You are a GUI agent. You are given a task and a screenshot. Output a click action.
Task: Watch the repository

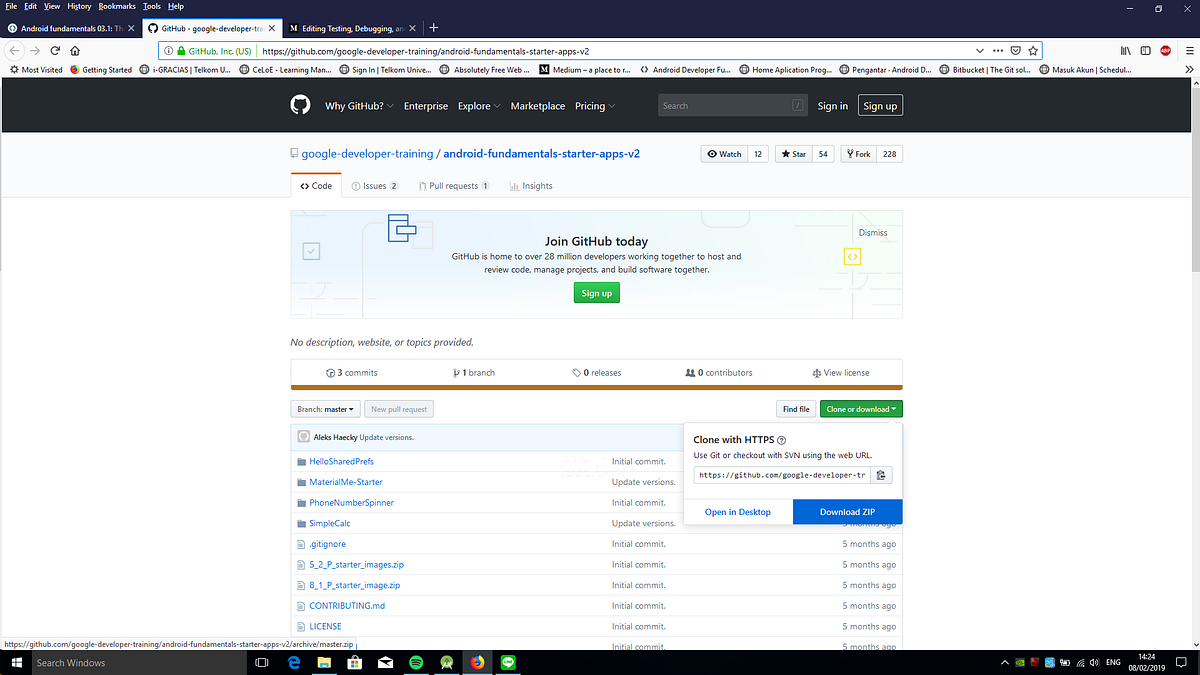tap(724, 154)
